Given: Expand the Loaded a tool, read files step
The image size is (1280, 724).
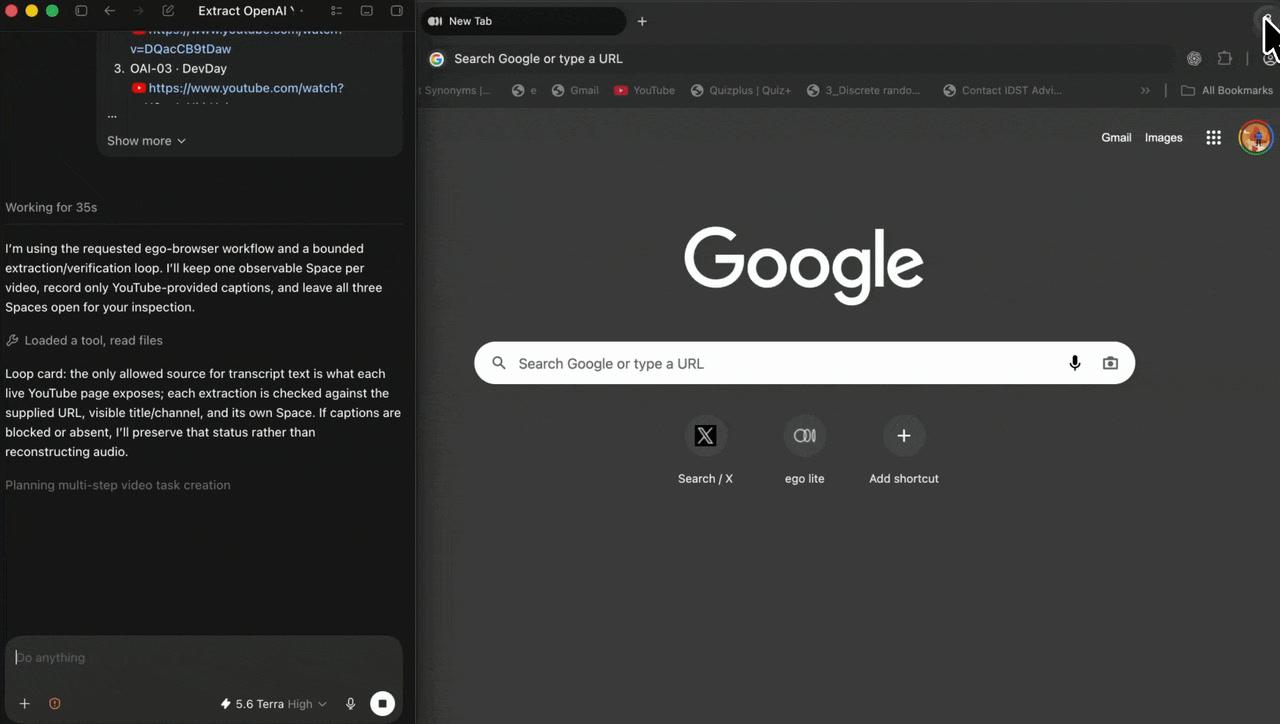Looking at the screenshot, I should (x=84, y=340).
